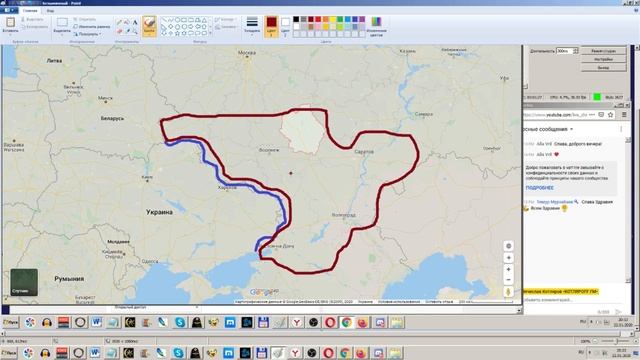Viewport: 640px width, 360px height.
Task: Open the Выделить selection dropdown arrow
Action: [x=62, y=35]
